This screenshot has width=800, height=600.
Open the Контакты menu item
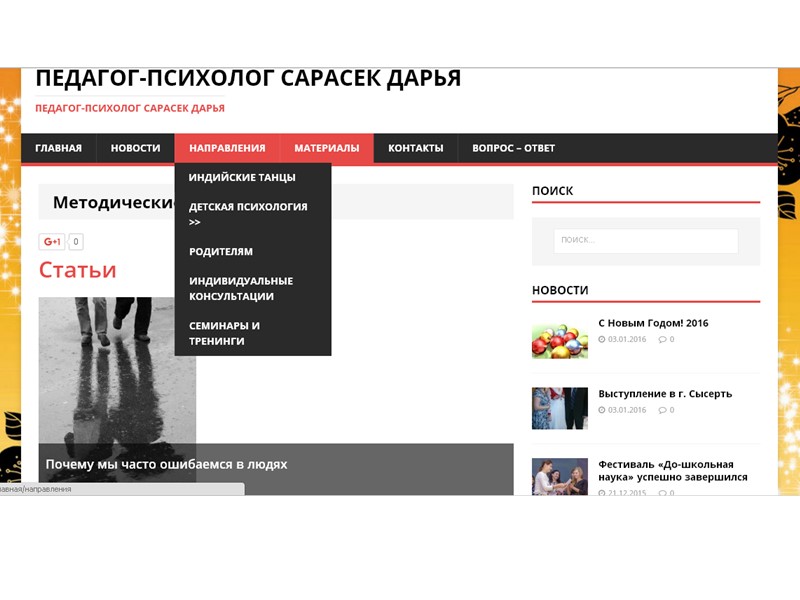tap(415, 148)
